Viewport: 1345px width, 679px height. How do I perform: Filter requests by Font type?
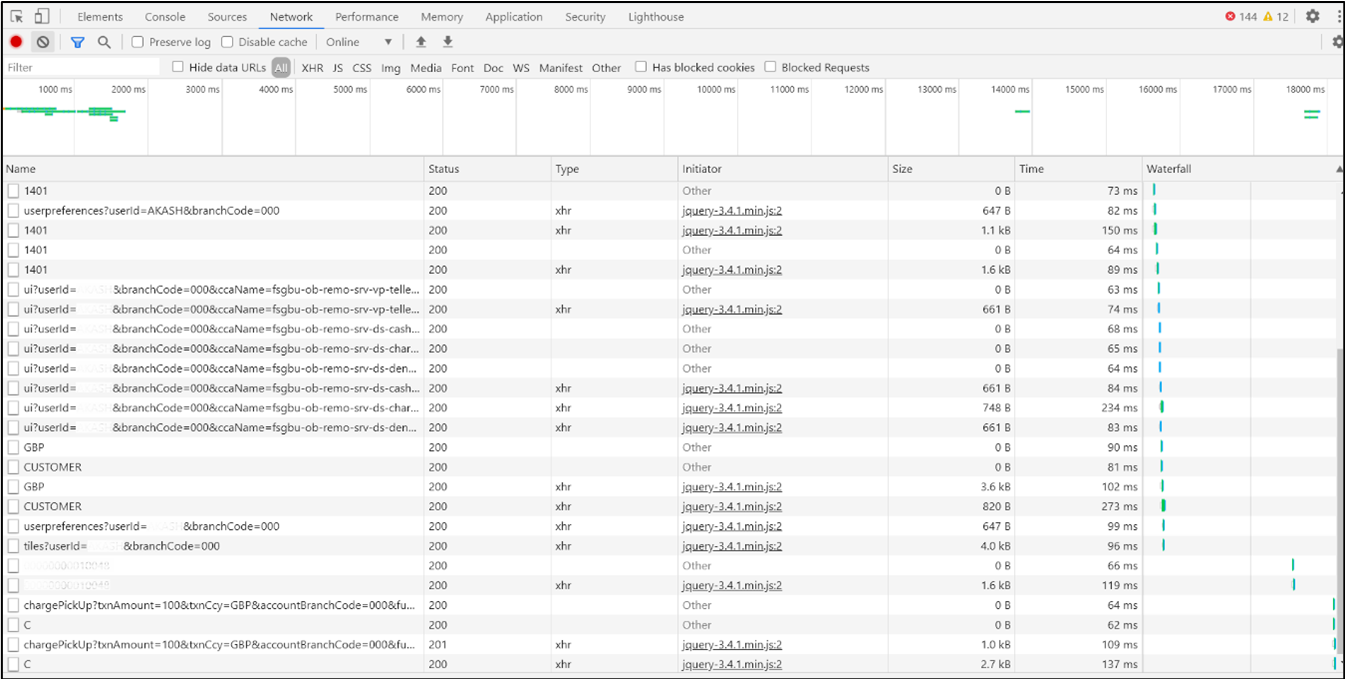(463, 67)
